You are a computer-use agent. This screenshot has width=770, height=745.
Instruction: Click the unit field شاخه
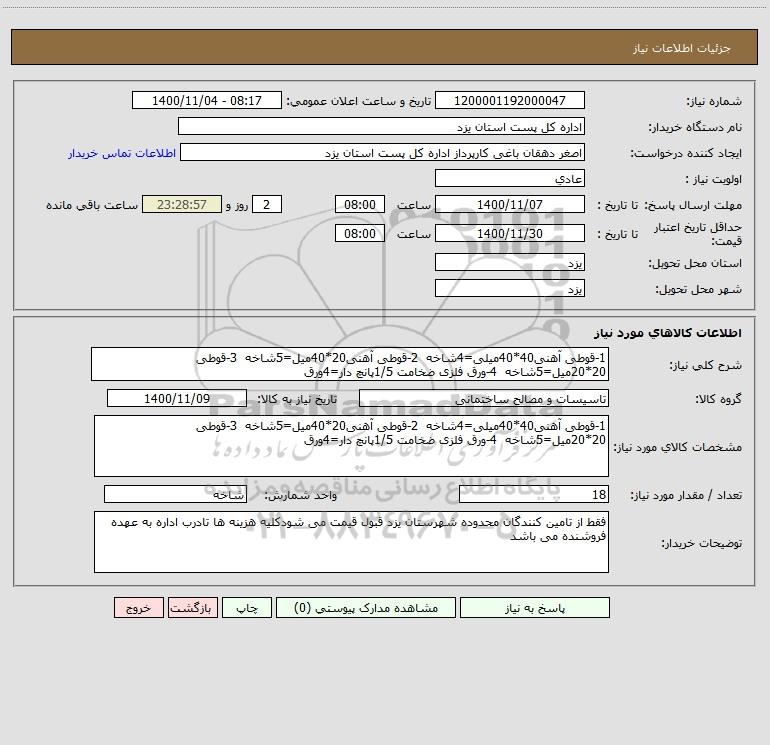click(175, 494)
